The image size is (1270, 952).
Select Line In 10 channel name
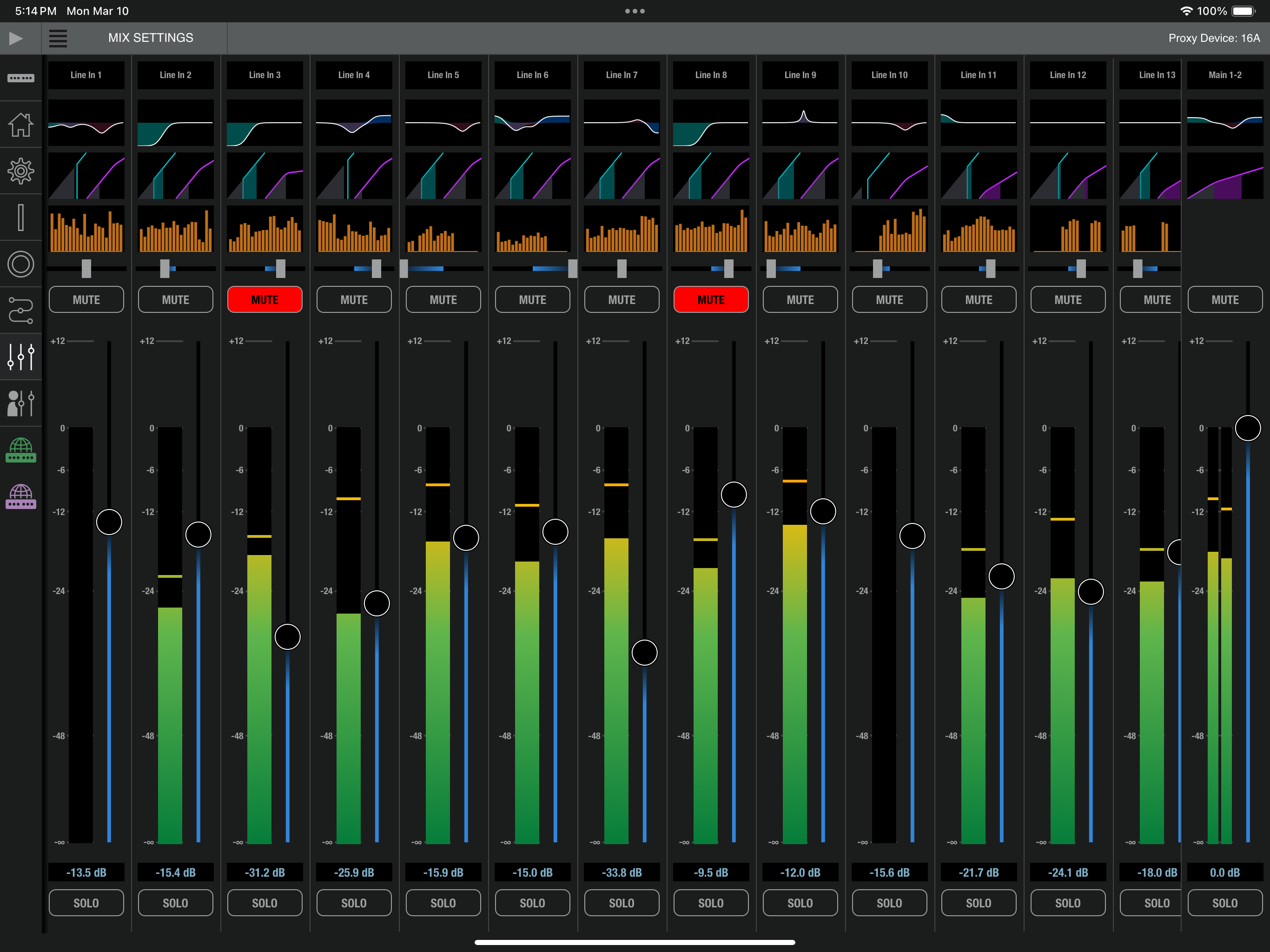[x=889, y=75]
